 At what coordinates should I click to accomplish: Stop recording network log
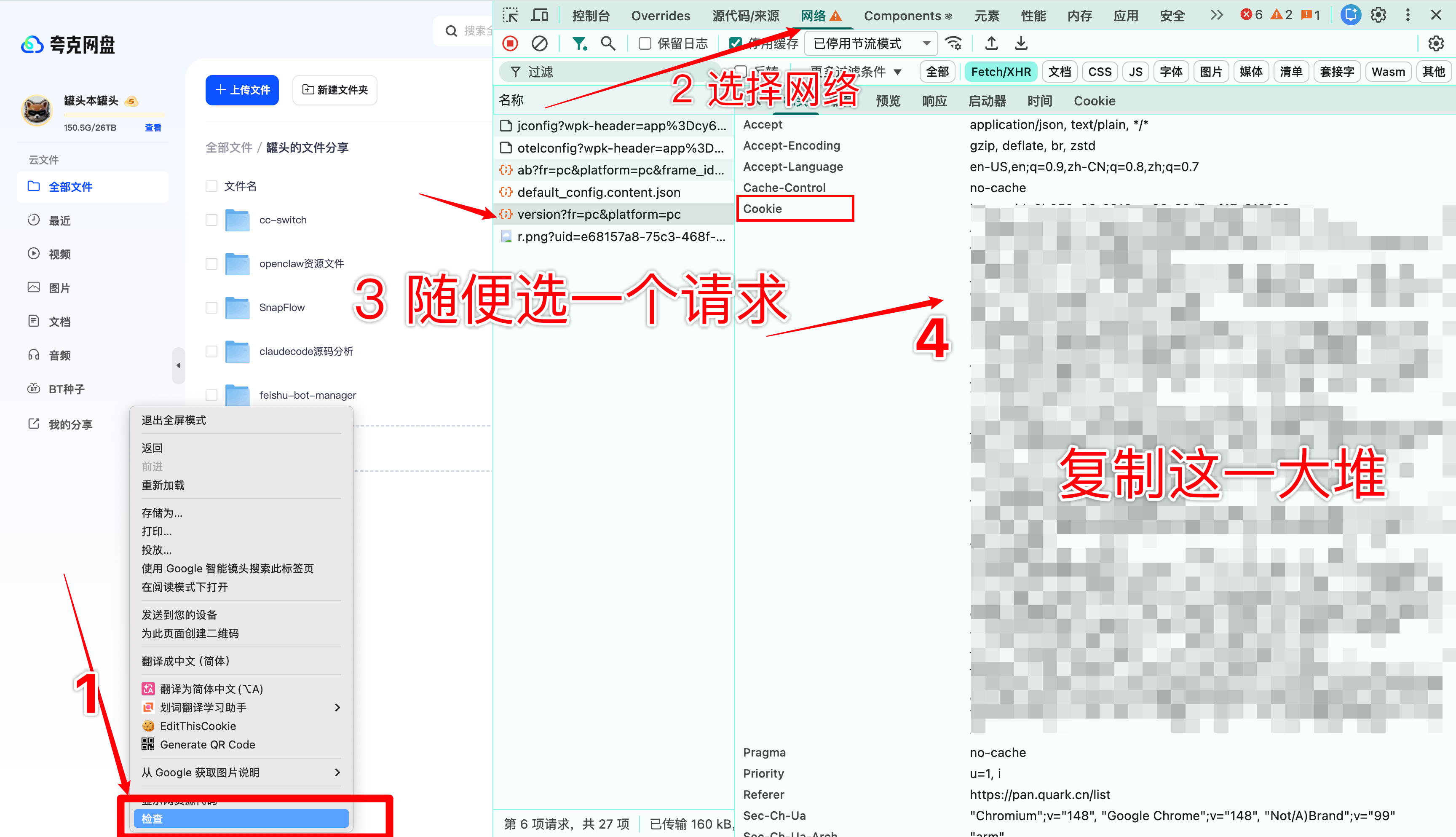click(x=510, y=43)
